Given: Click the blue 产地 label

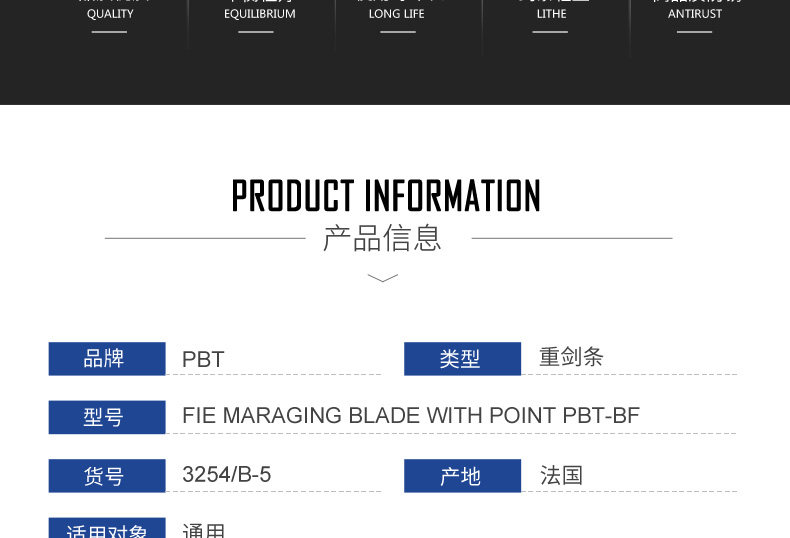Looking at the screenshot, I should tap(462, 476).
